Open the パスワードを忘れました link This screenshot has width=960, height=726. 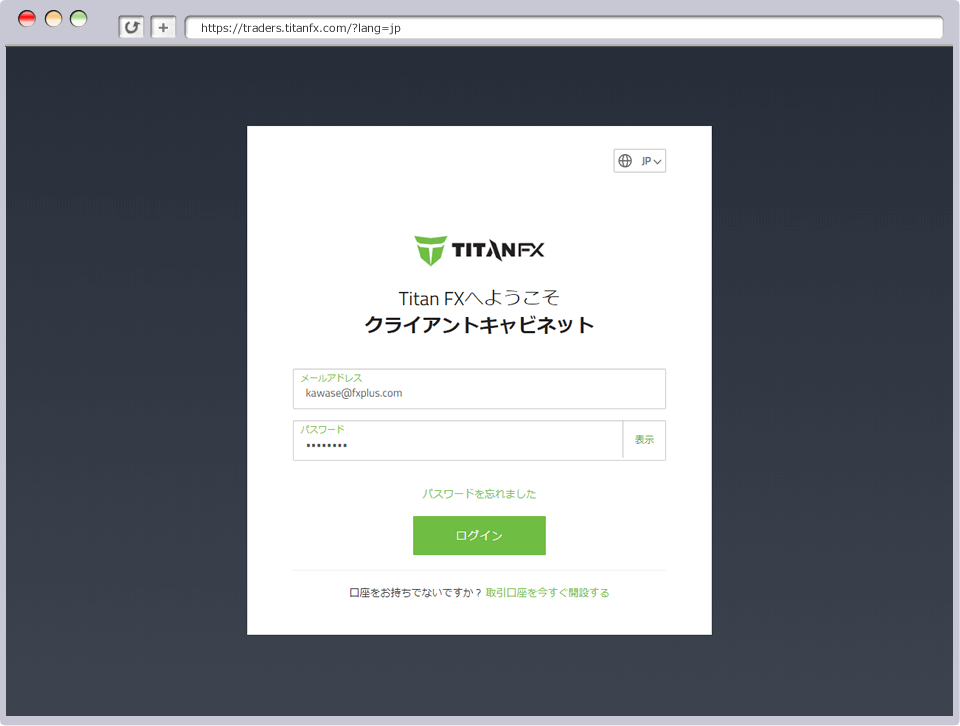tap(479, 493)
